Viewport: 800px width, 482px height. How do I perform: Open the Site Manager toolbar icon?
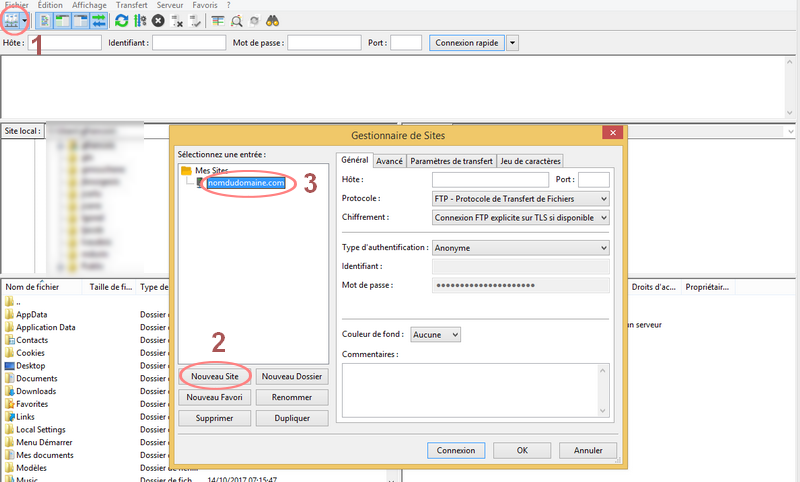(x=13, y=20)
